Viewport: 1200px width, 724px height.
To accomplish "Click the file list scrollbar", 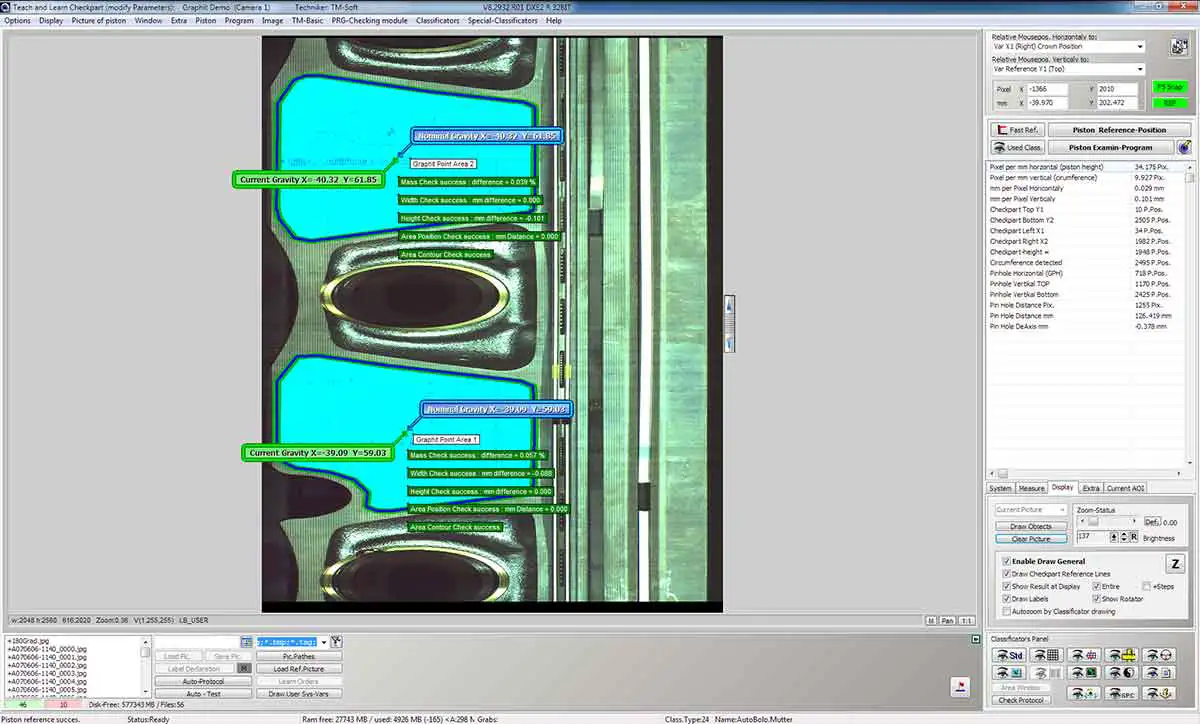I will [x=146, y=665].
